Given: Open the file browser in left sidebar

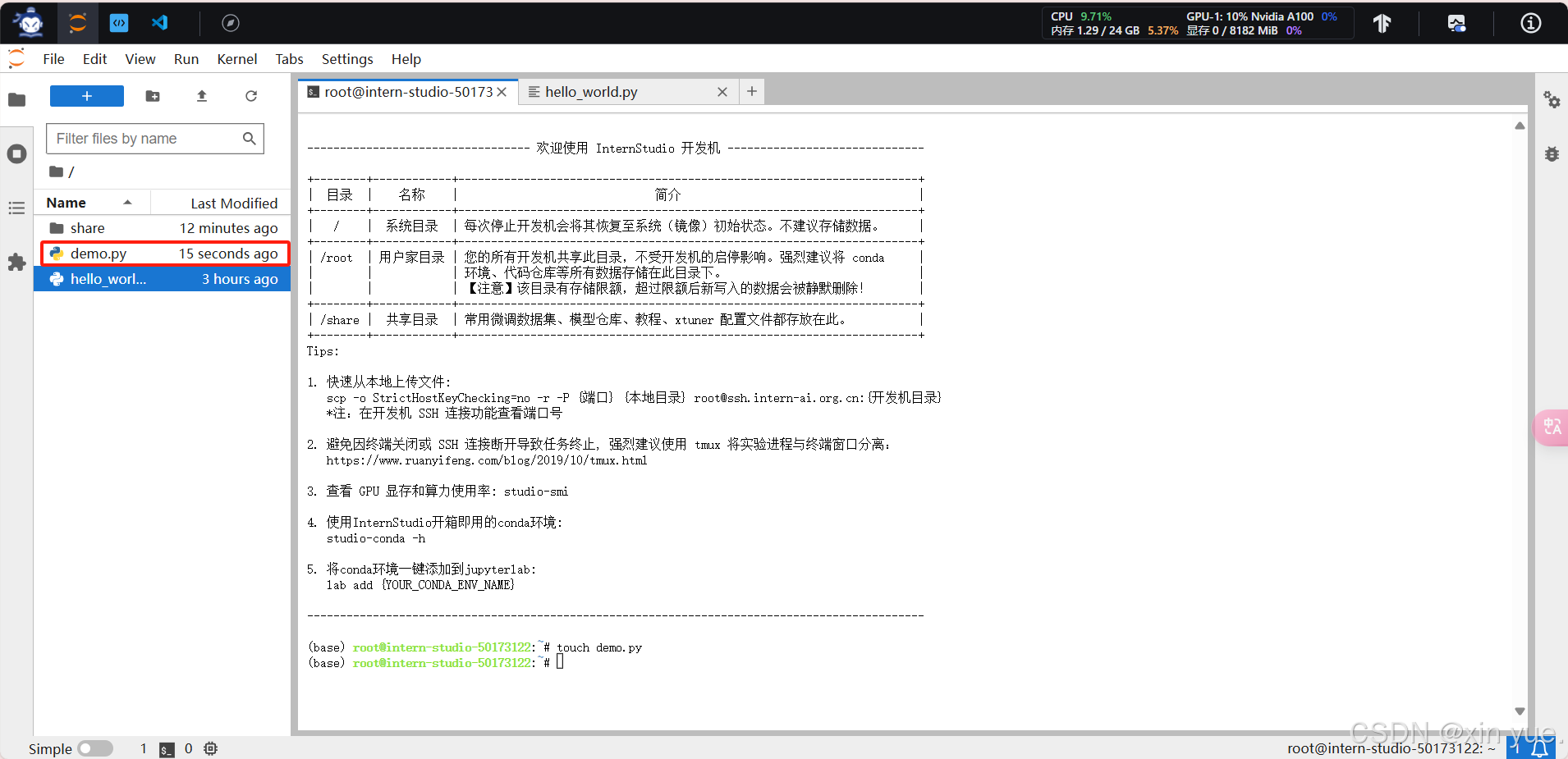Looking at the screenshot, I should tap(16, 99).
